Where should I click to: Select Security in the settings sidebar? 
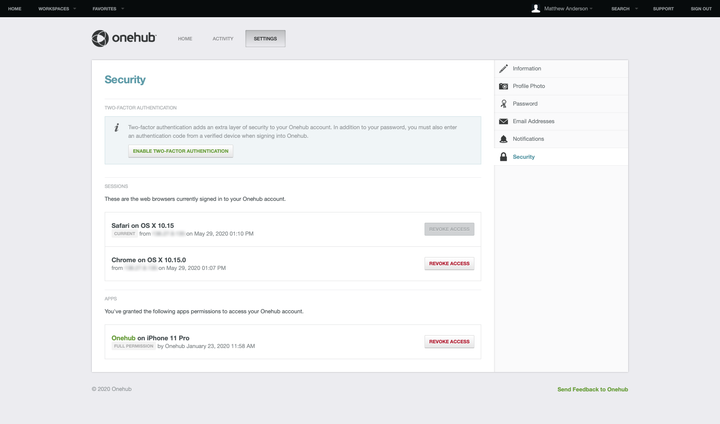(x=561, y=157)
